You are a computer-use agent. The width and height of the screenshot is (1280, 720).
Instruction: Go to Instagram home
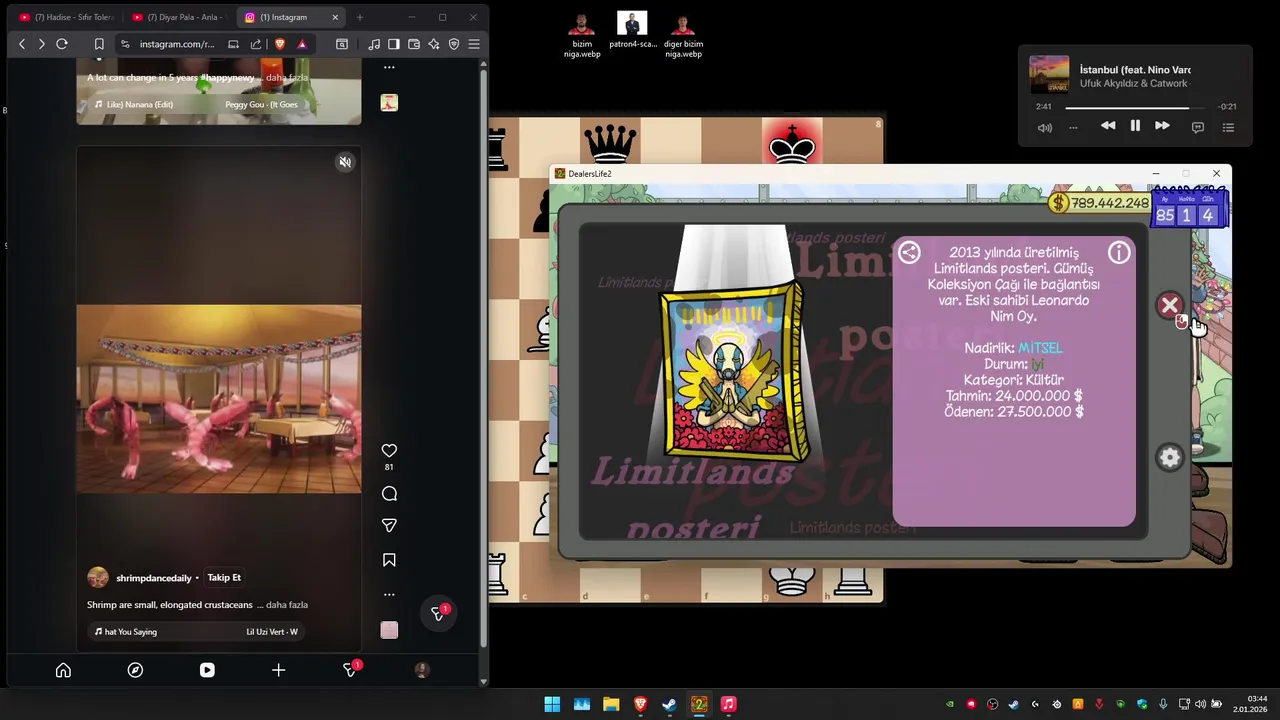63,670
